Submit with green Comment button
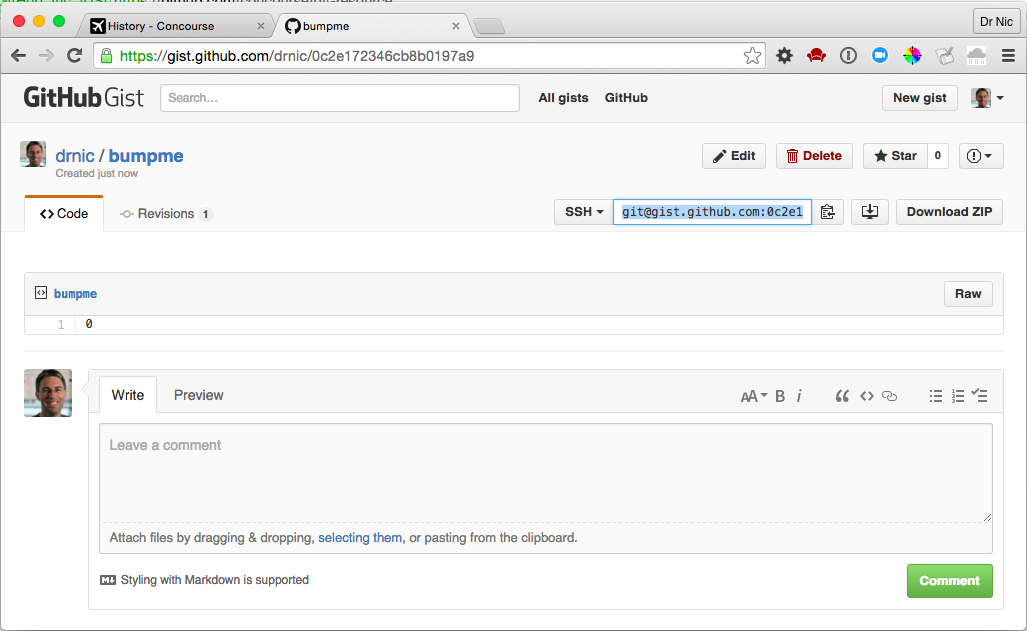Image resolution: width=1027 pixels, height=631 pixels. 950,581
